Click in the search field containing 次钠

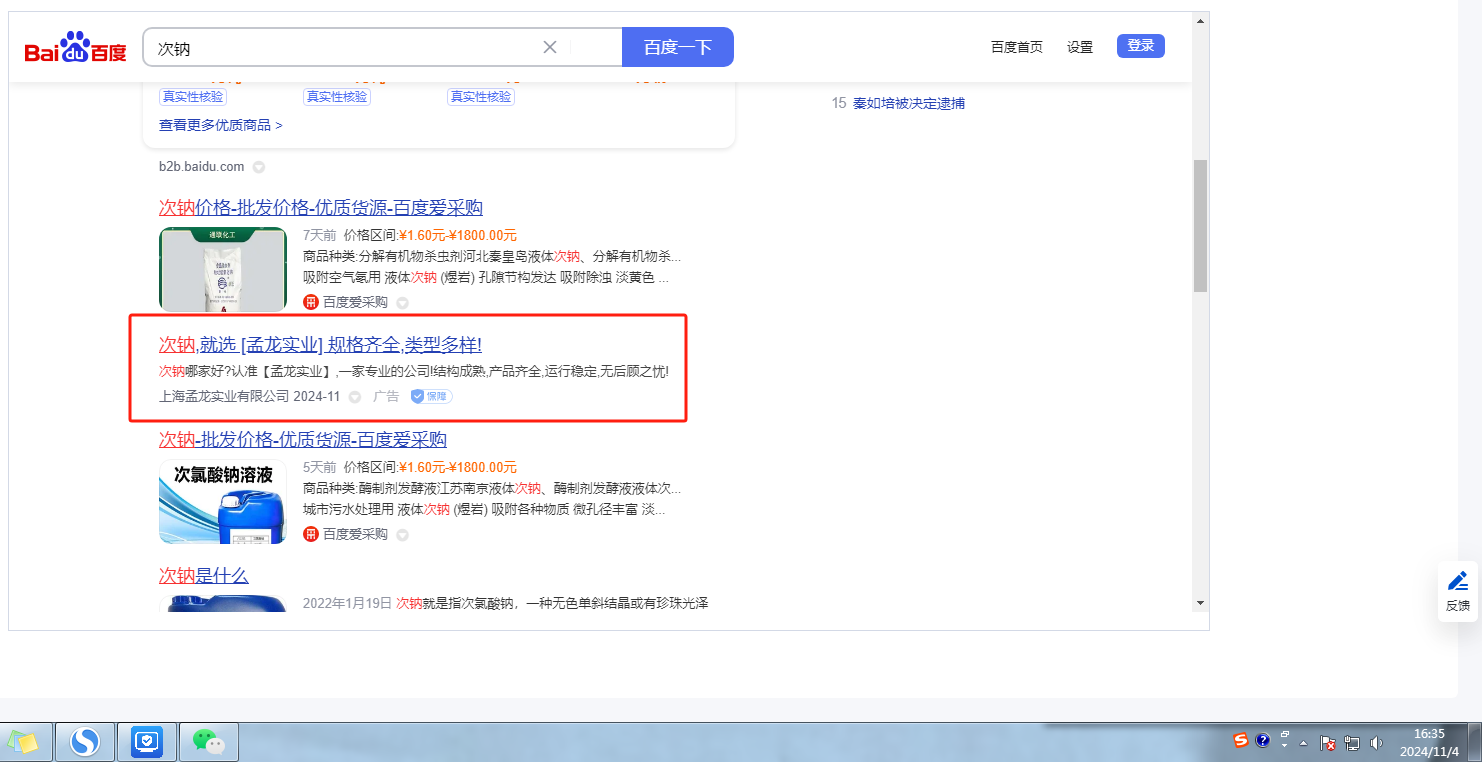340,48
